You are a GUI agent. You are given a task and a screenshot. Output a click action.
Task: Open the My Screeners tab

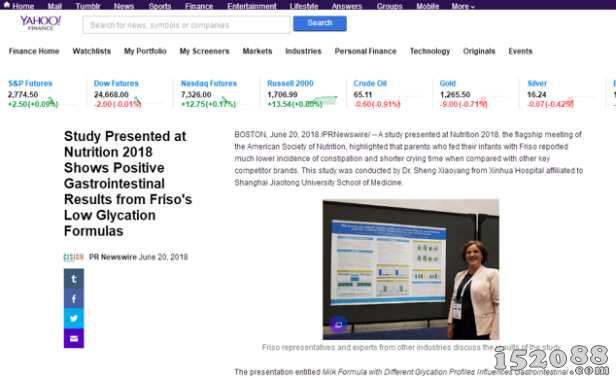pyautogui.click(x=204, y=51)
